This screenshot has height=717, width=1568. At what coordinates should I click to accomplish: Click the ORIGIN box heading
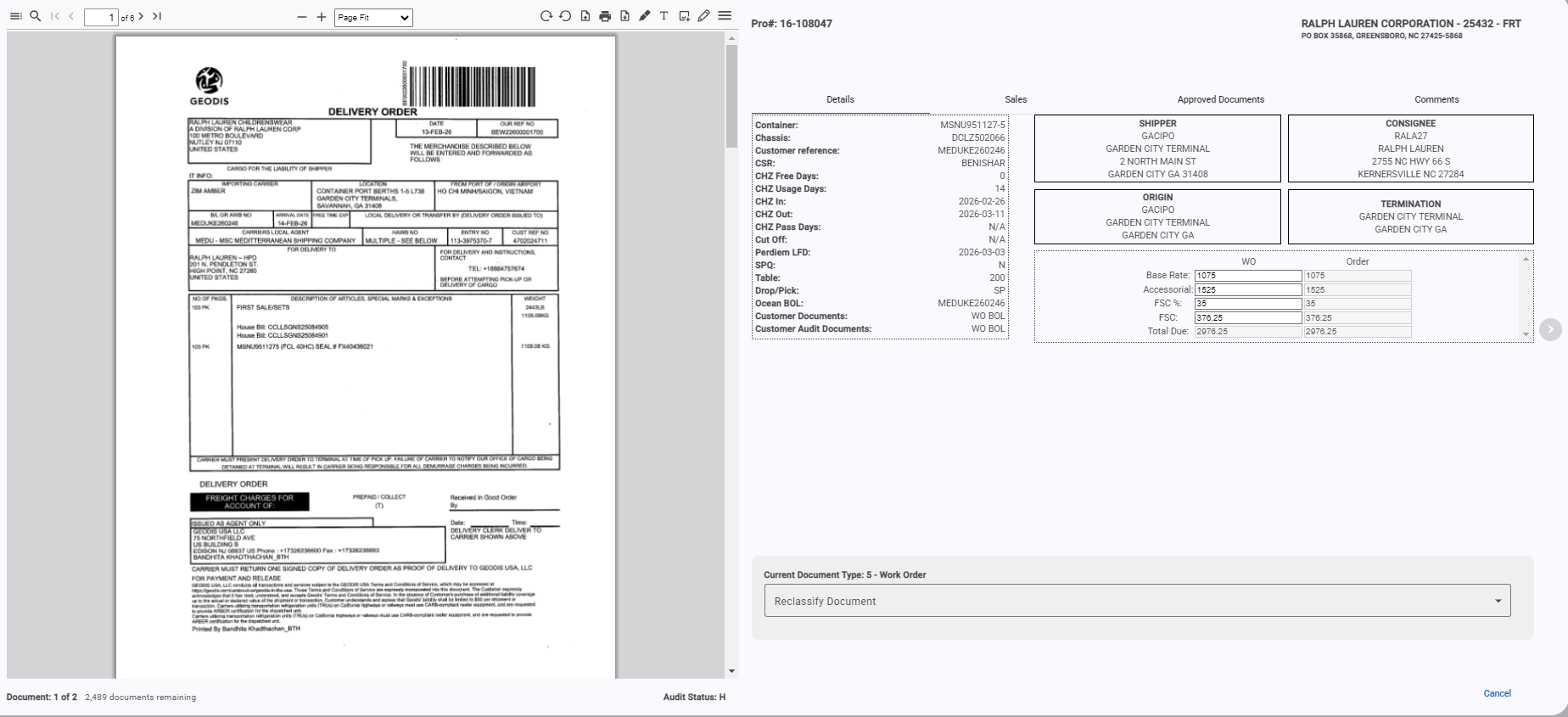[1157, 198]
